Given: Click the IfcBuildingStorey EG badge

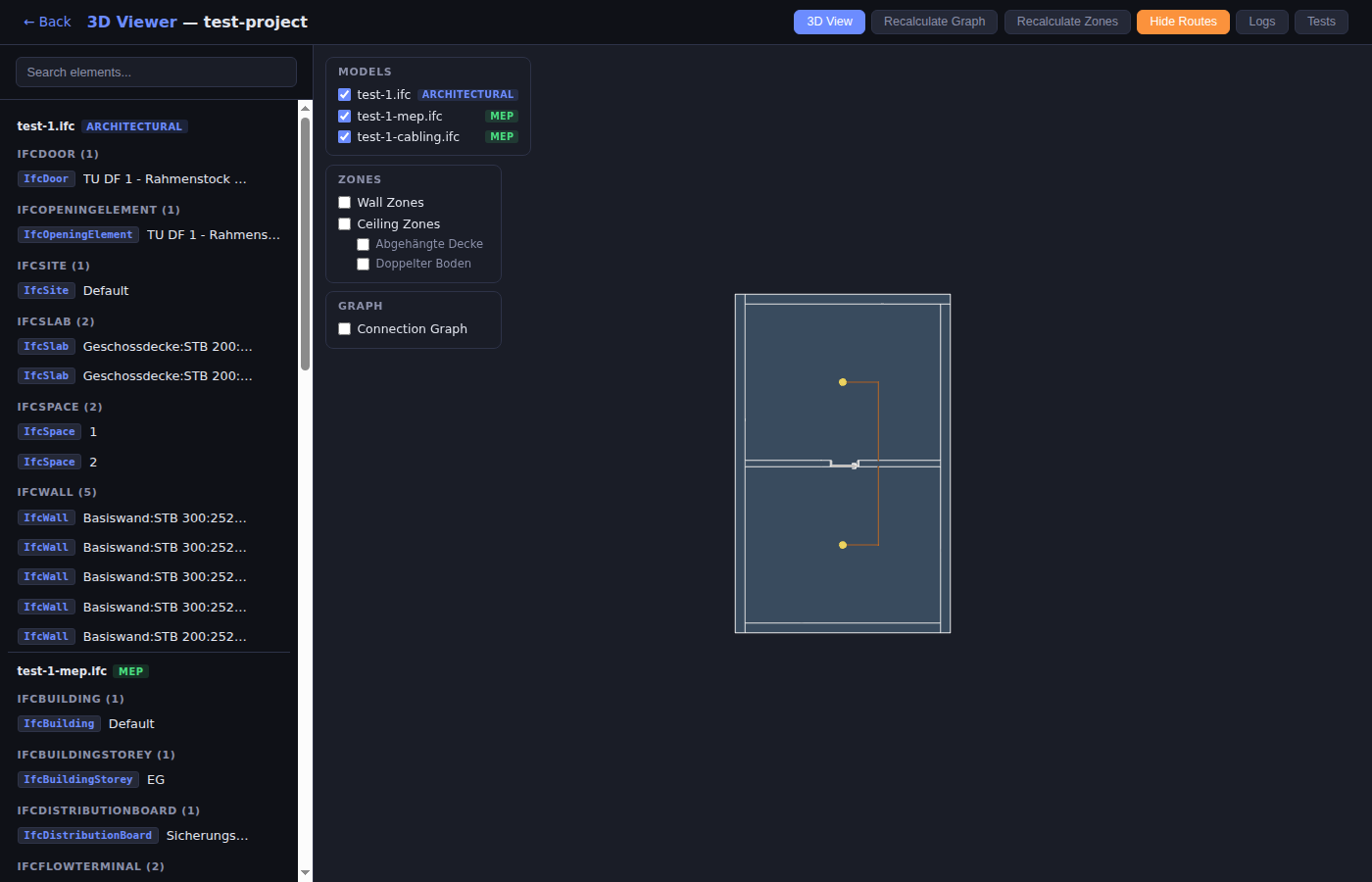Looking at the screenshot, I should 78,780.
